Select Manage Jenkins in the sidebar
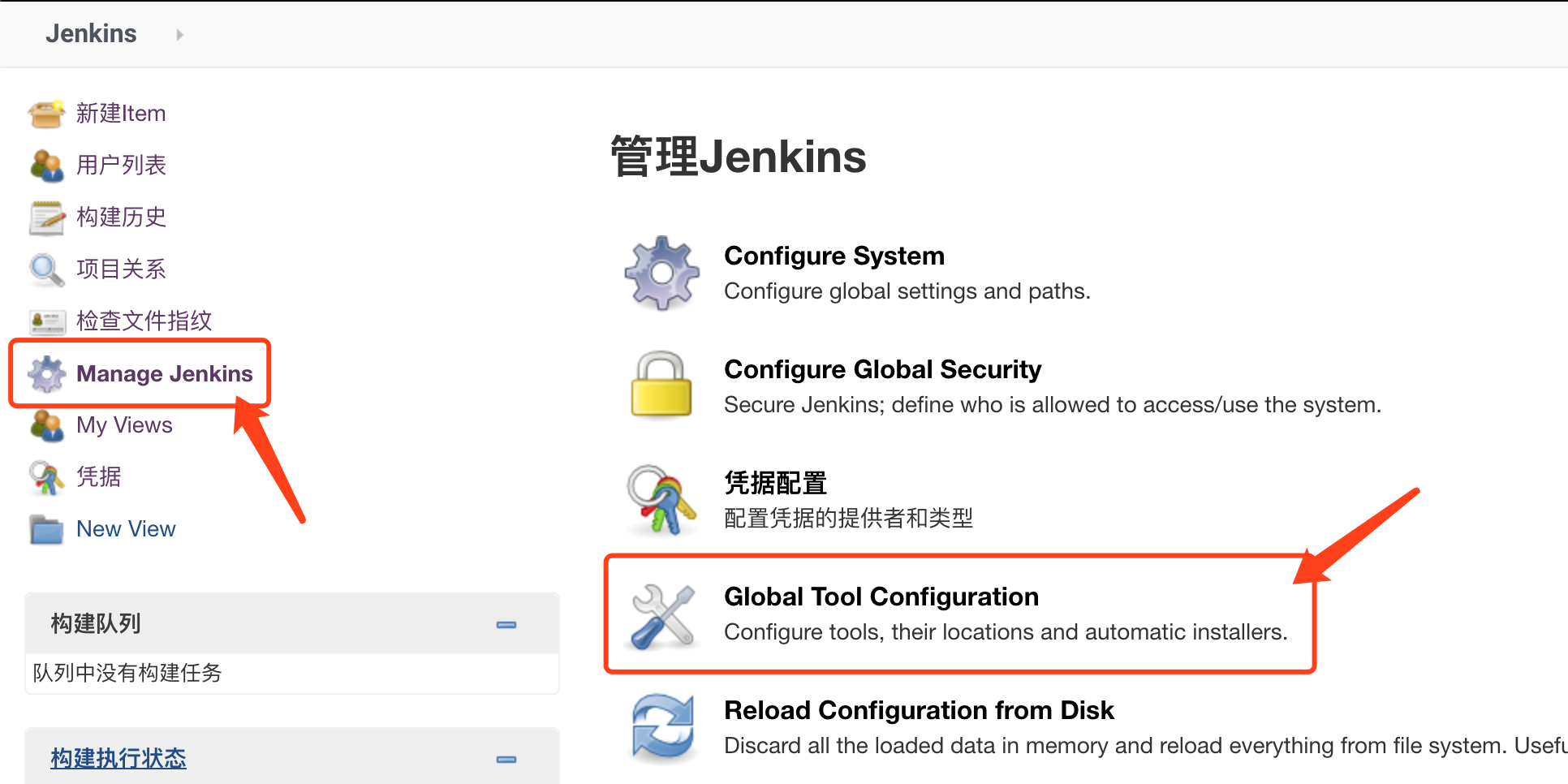 pyautogui.click(x=164, y=373)
